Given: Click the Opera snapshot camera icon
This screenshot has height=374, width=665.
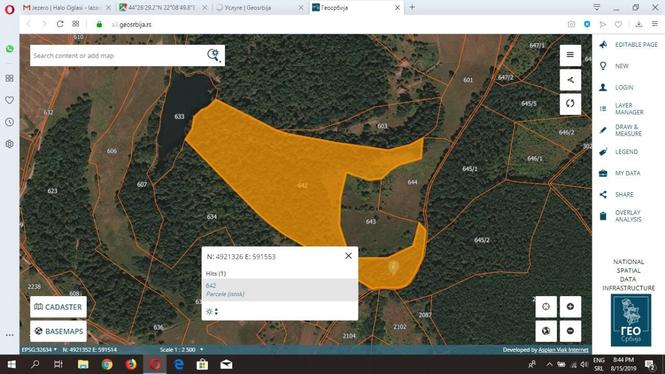Looking at the screenshot, I should [x=571, y=25].
